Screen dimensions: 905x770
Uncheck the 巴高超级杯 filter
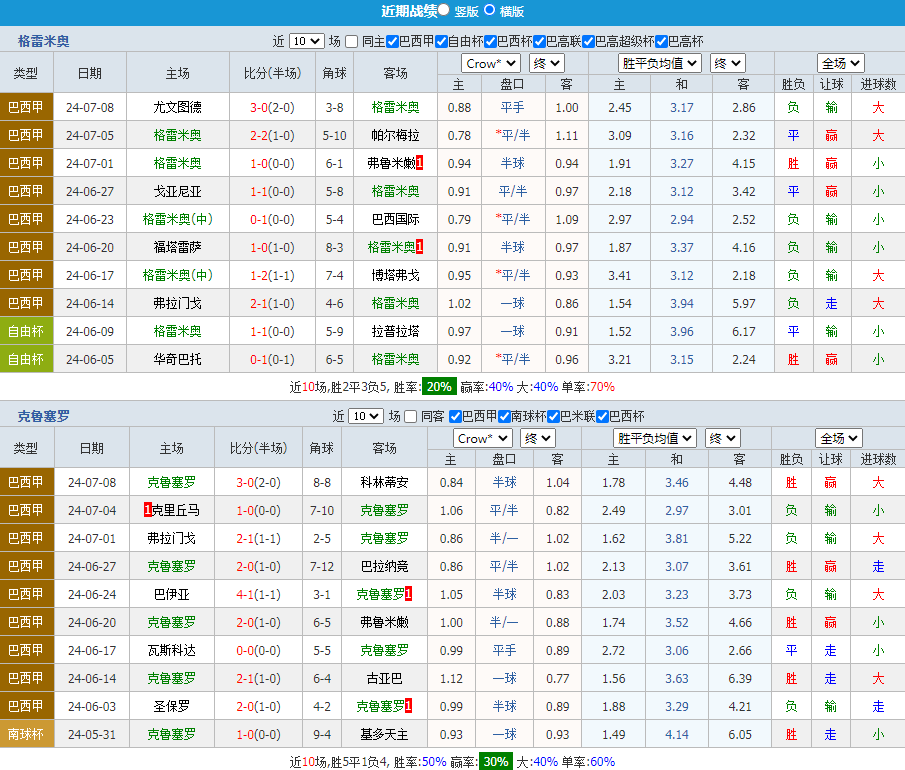tap(589, 42)
